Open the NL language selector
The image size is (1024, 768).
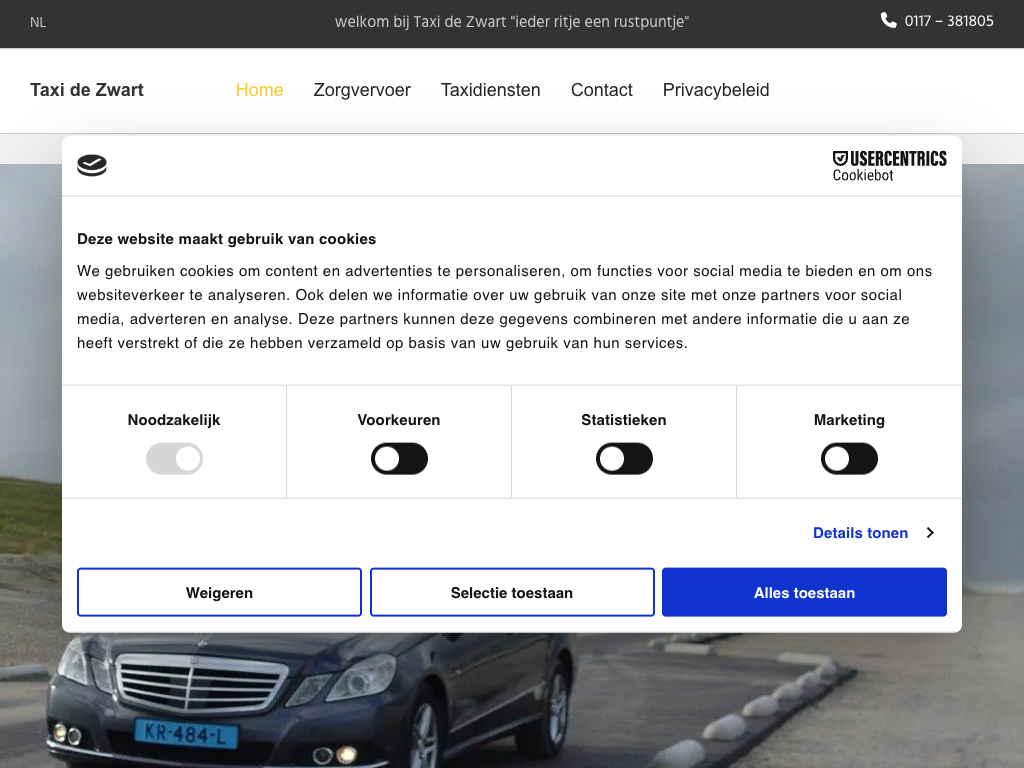point(38,22)
